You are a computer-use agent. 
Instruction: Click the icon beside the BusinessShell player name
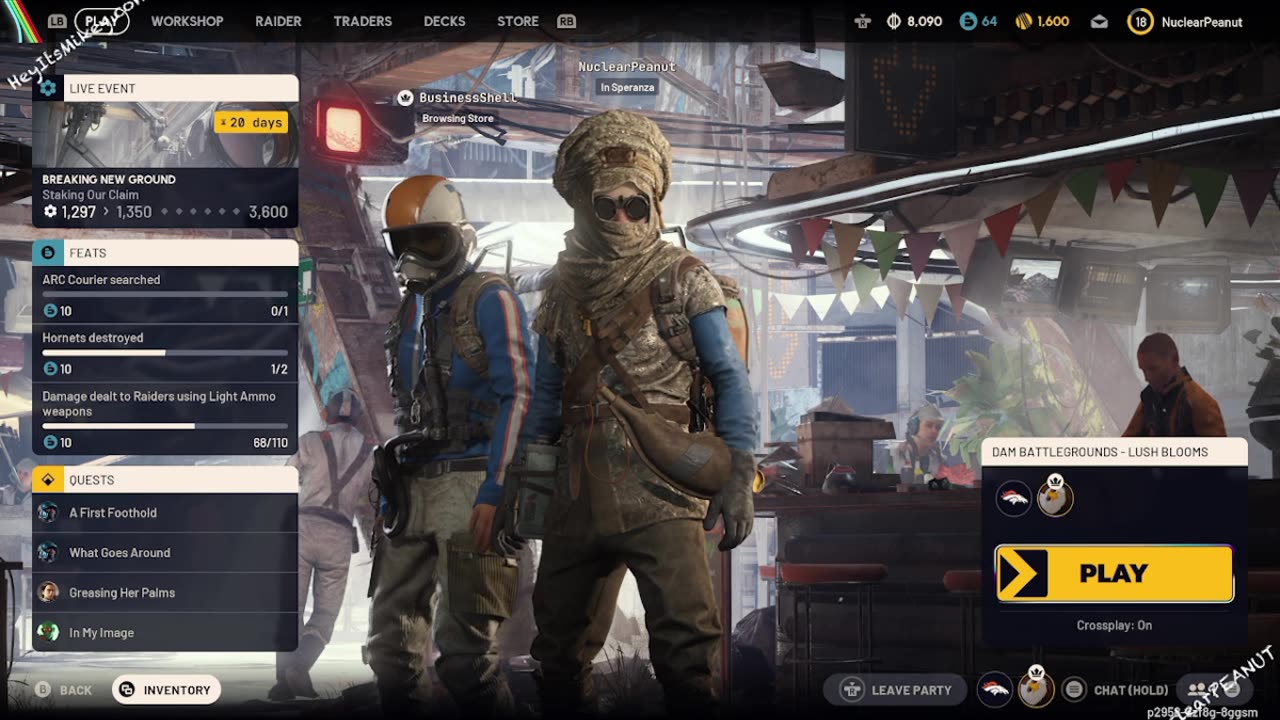tap(405, 97)
